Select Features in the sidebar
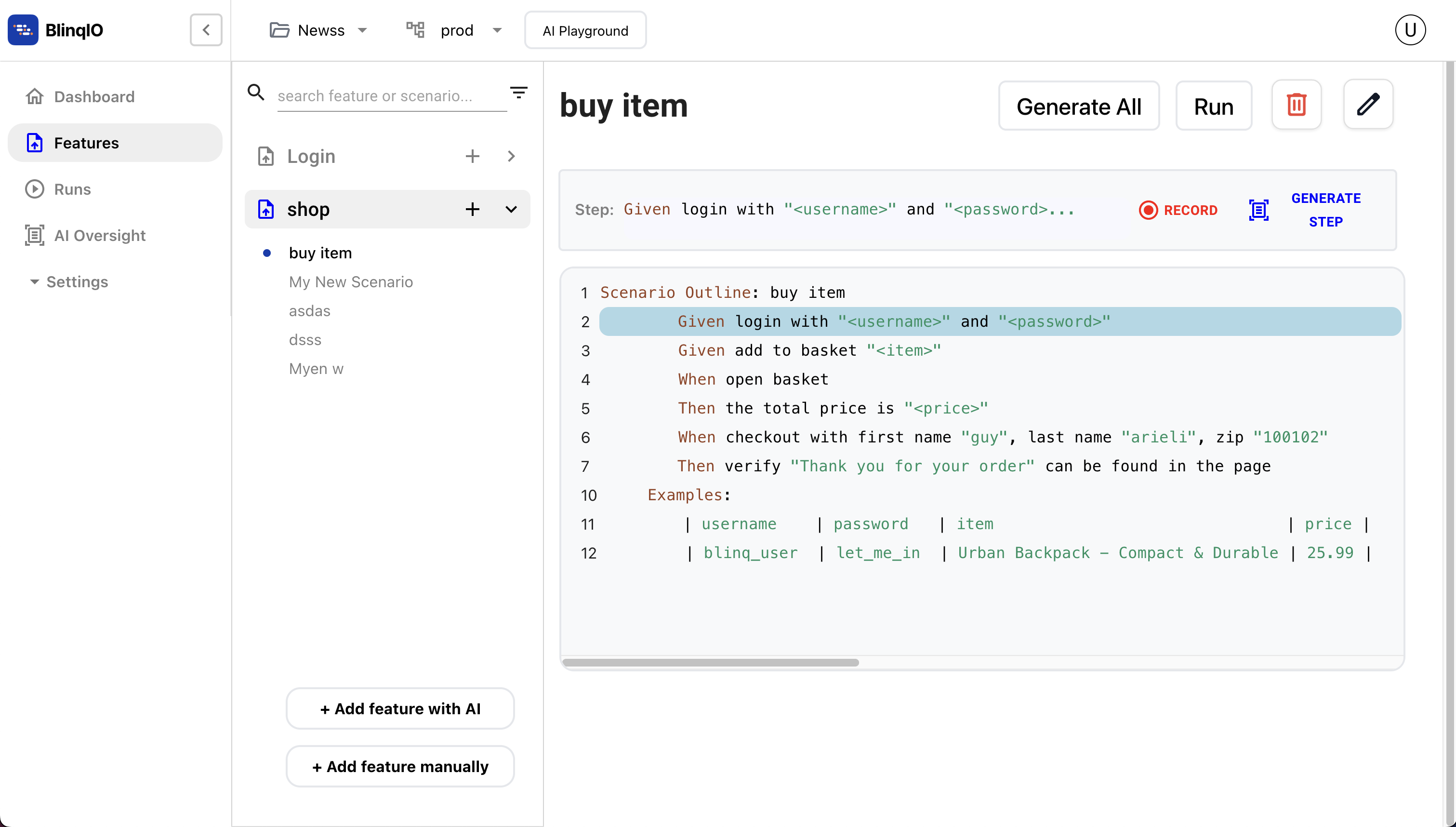Image resolution: width=1456 pixels, height=827 pixels. point(115,143)
